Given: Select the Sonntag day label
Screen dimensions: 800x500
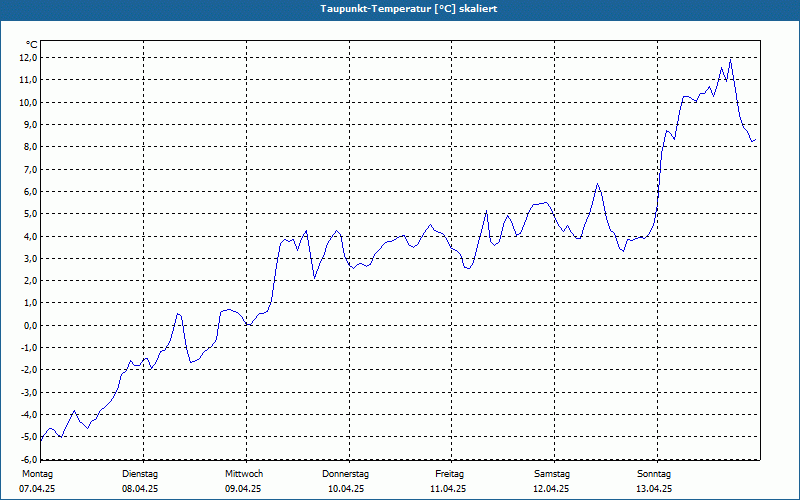Looking at the screenshot, I should point(654,474).
